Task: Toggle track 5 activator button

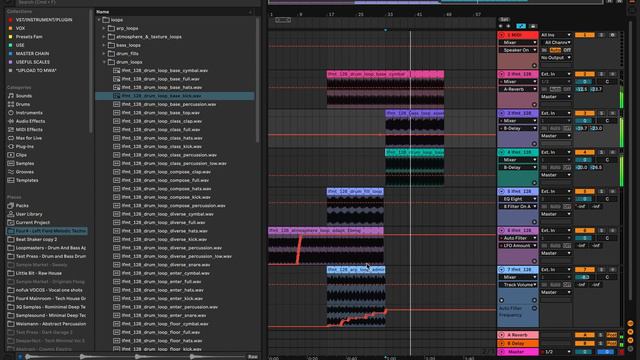Action: (x=584, y=191)
